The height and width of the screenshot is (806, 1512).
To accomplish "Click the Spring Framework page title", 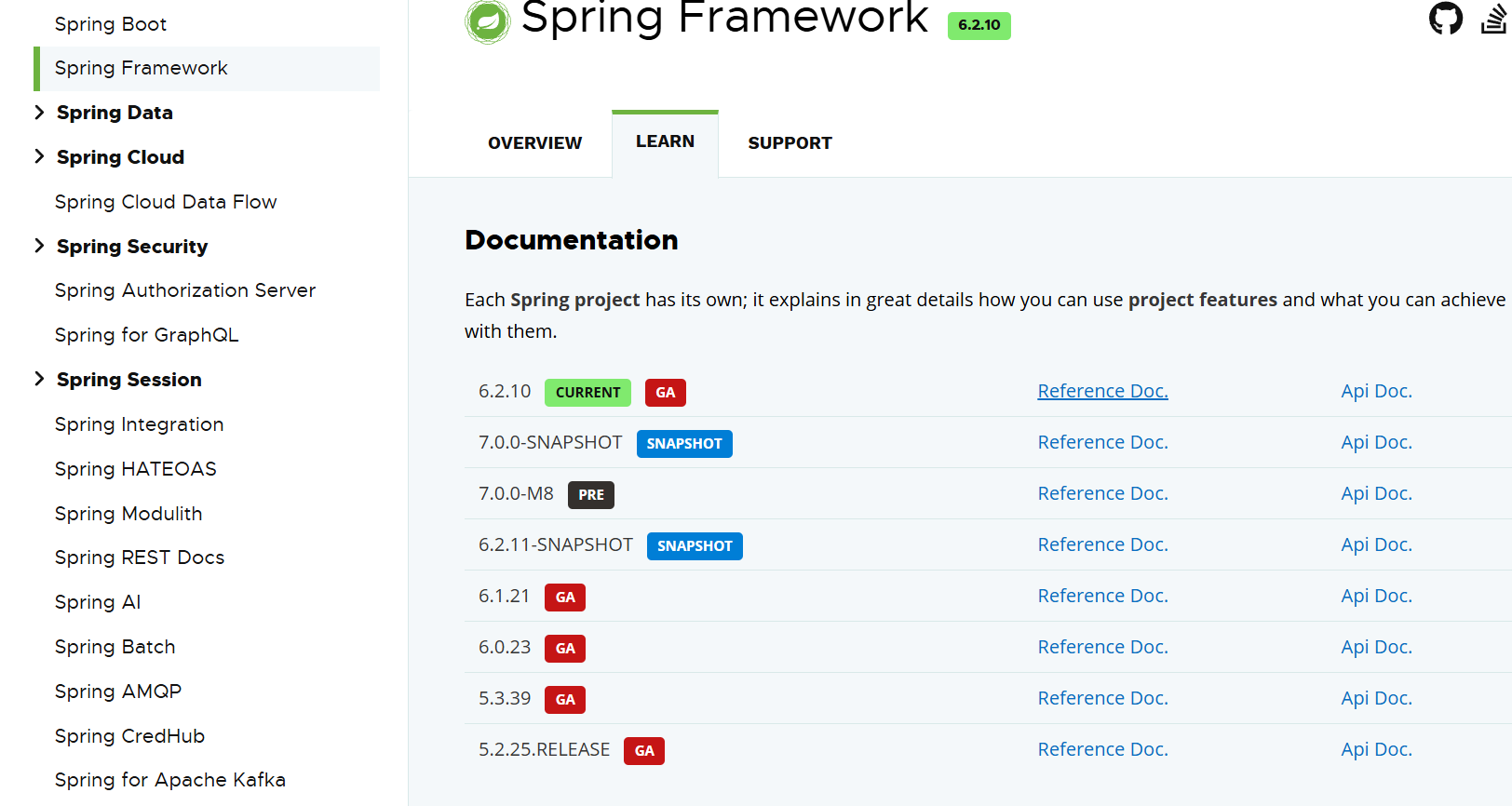I will pos(724,18).
